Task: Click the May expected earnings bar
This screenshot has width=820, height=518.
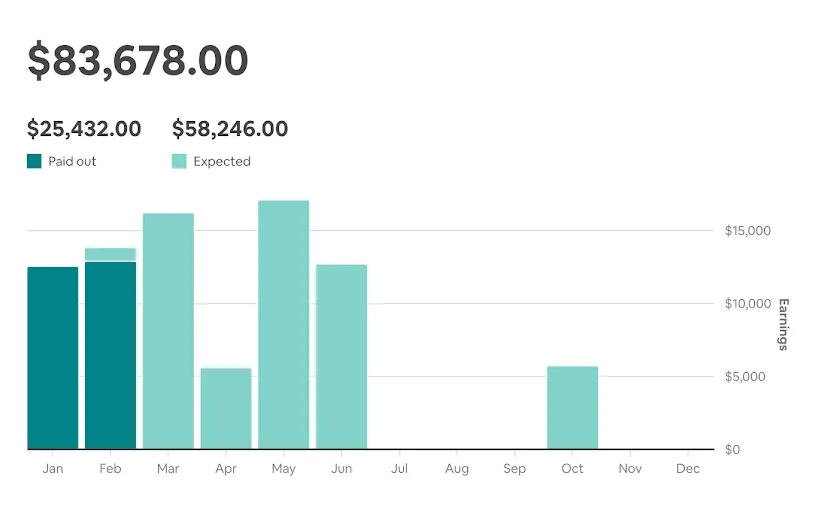Action: [284, 325]
